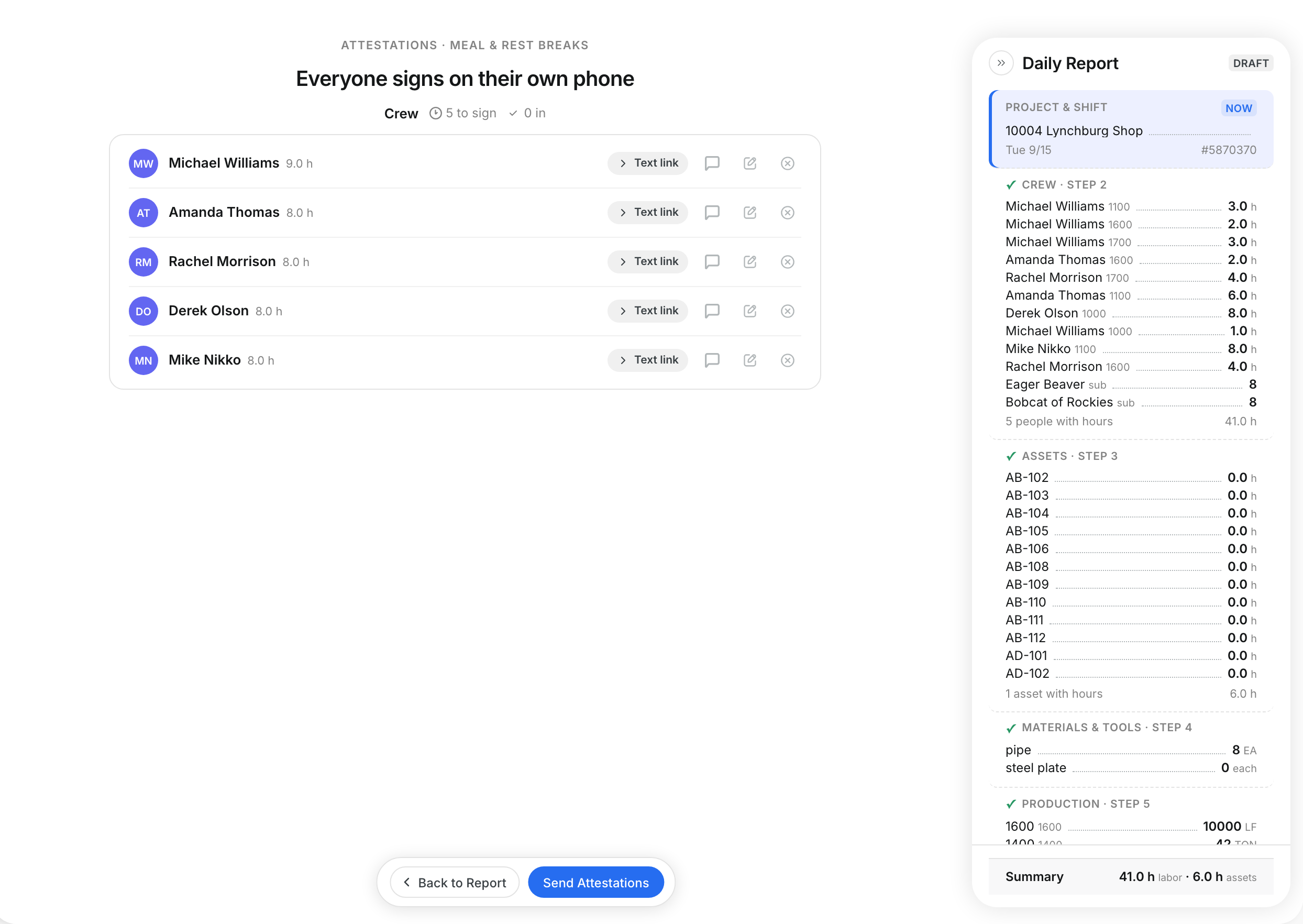Click the DO avatar for Derek Olson
The image size is (1303, 924).
143,311
